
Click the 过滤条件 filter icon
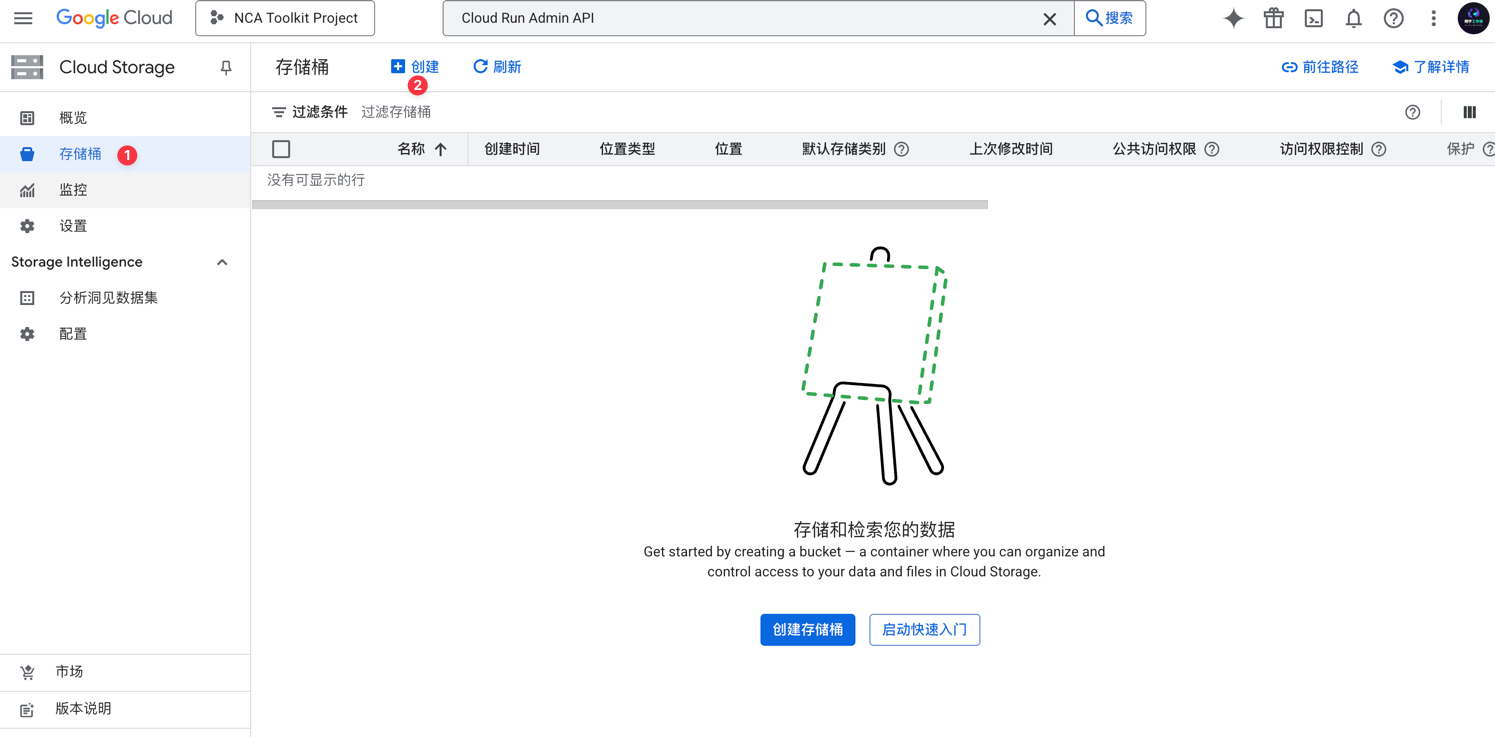click(281, 111)
